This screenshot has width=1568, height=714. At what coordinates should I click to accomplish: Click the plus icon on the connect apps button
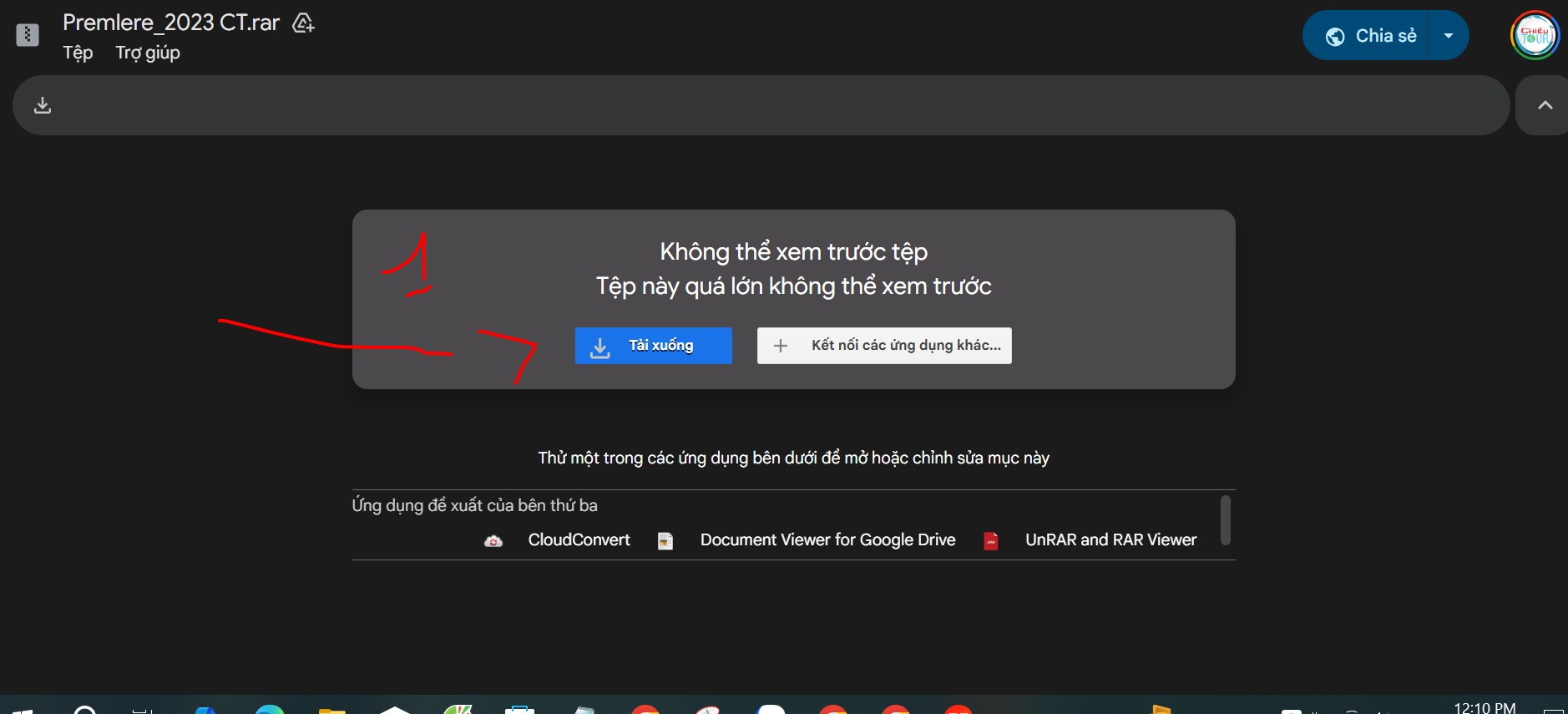pyautogui.click(x=780, y=346)
